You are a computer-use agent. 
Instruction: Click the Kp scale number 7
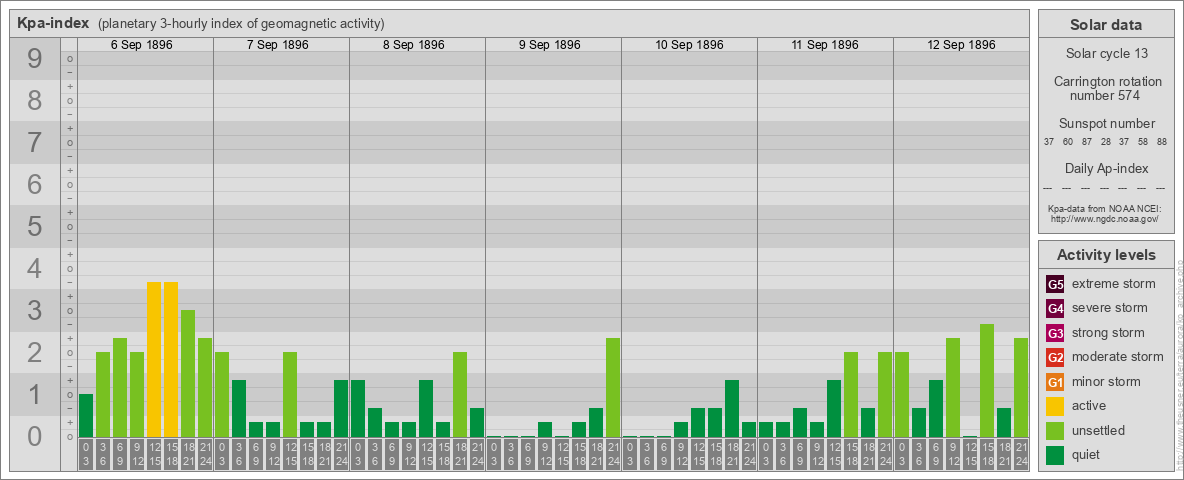coord(34,143)
